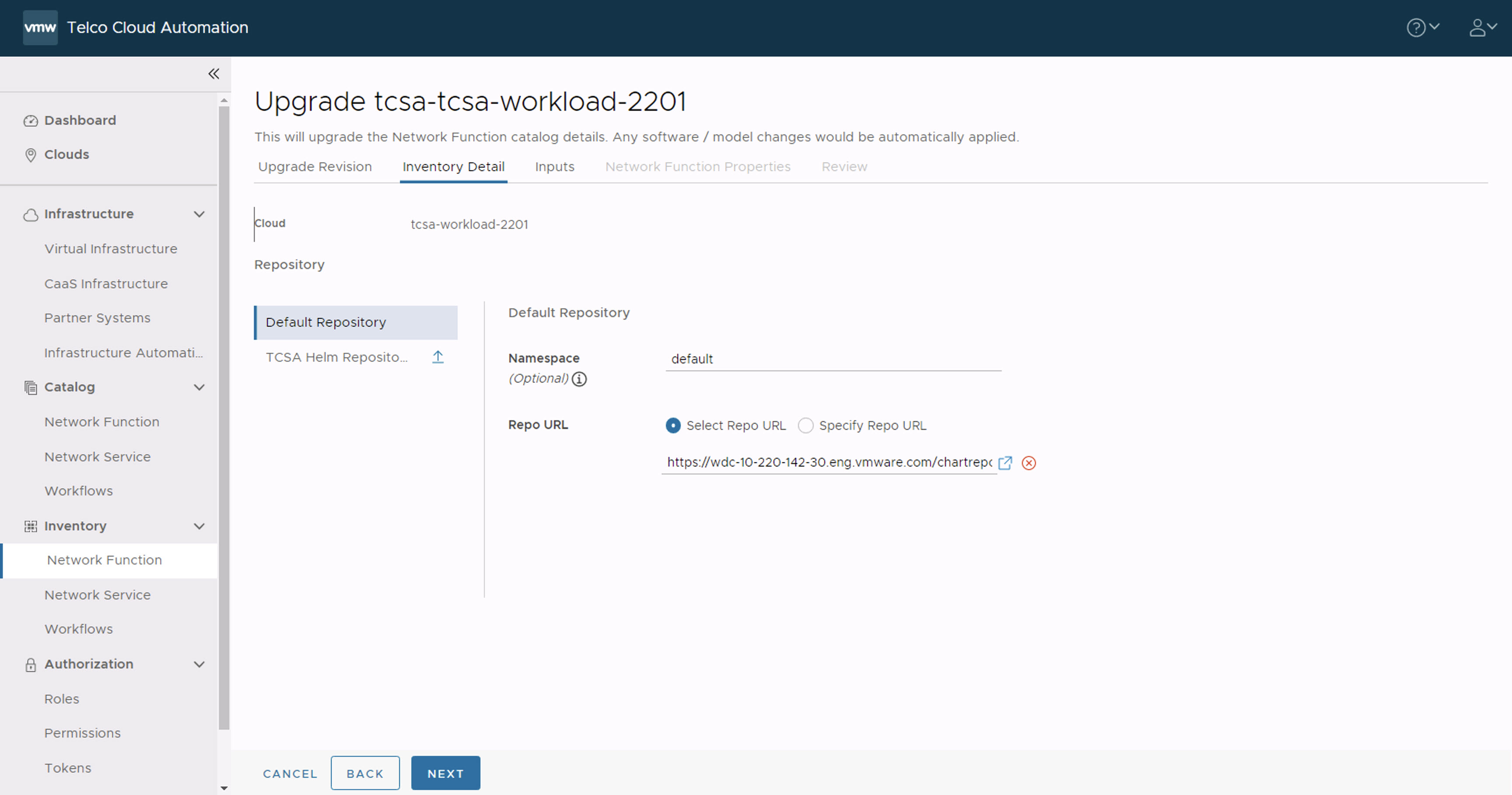The image size is (1512, 795).
Task: Choose the Select Repo URL option
Action: [x=673, y=425]
